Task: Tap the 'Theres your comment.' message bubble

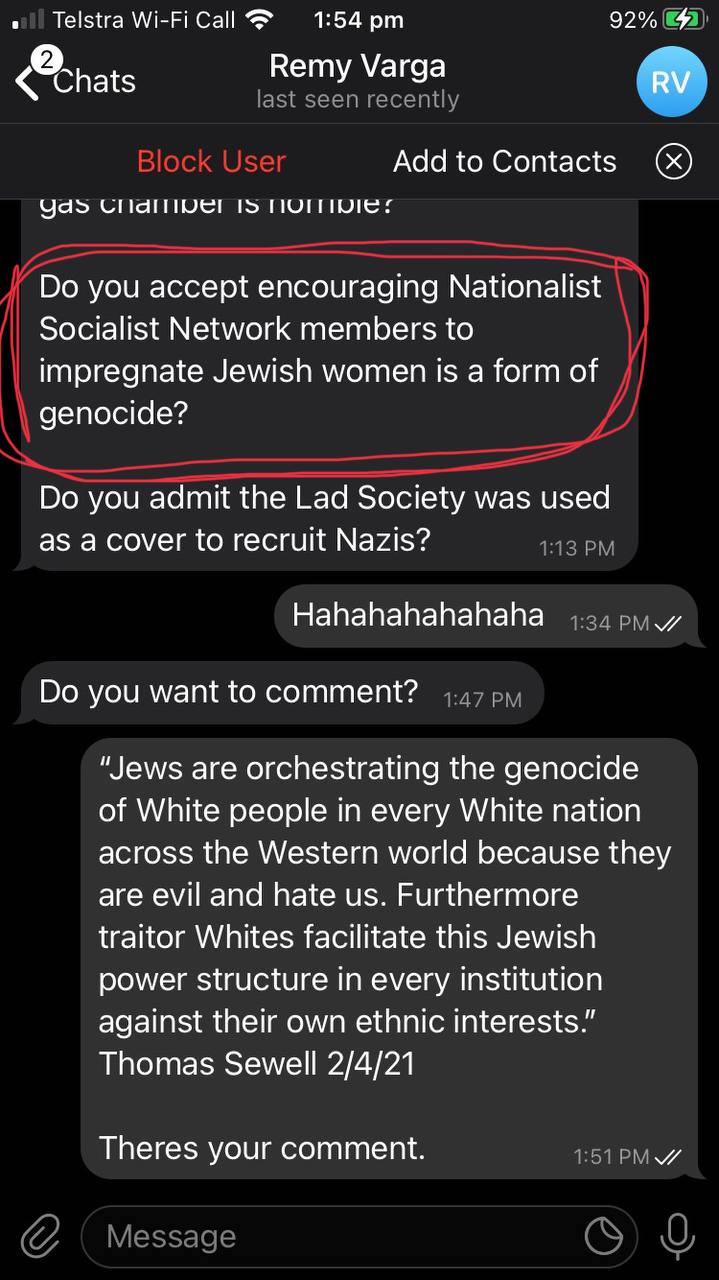Action: click(389, 959)
